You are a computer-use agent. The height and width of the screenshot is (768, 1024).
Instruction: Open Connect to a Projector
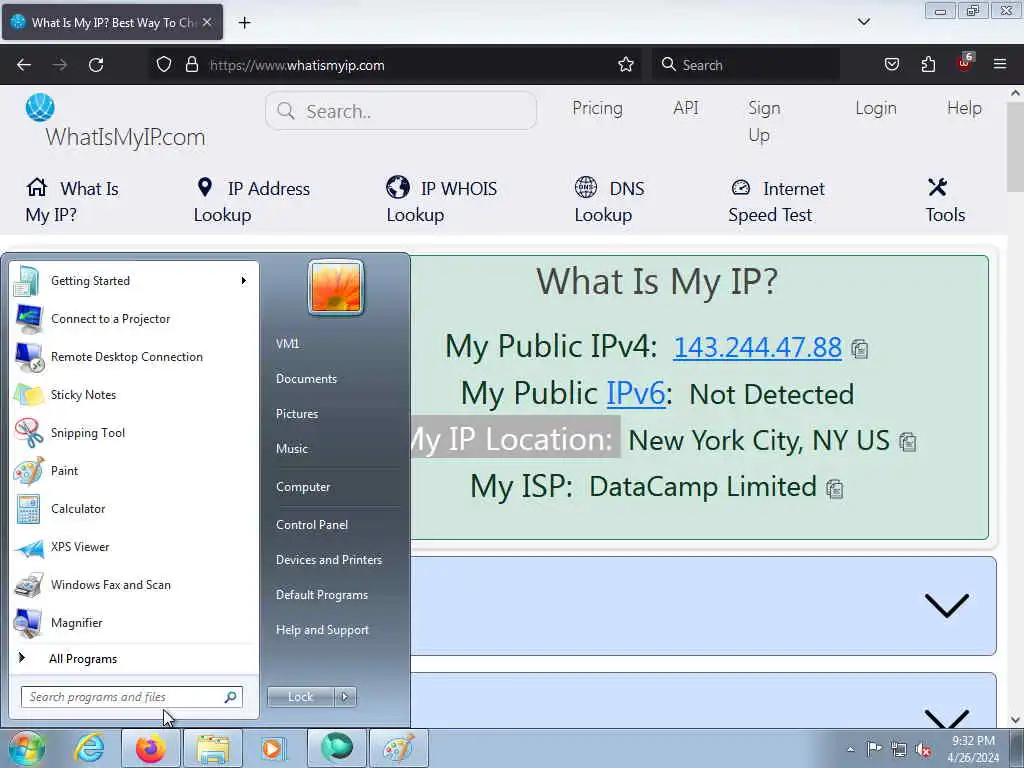point(134,319)
